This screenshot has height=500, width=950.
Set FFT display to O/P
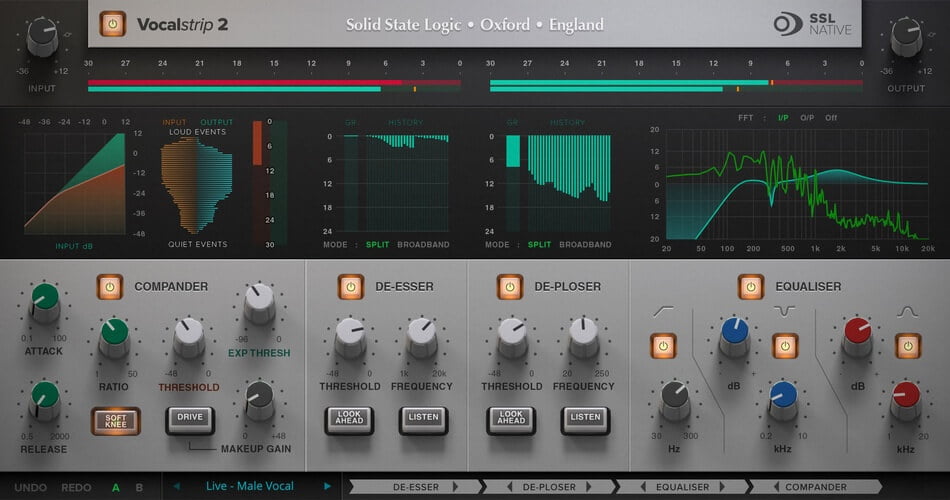[806, 117]
